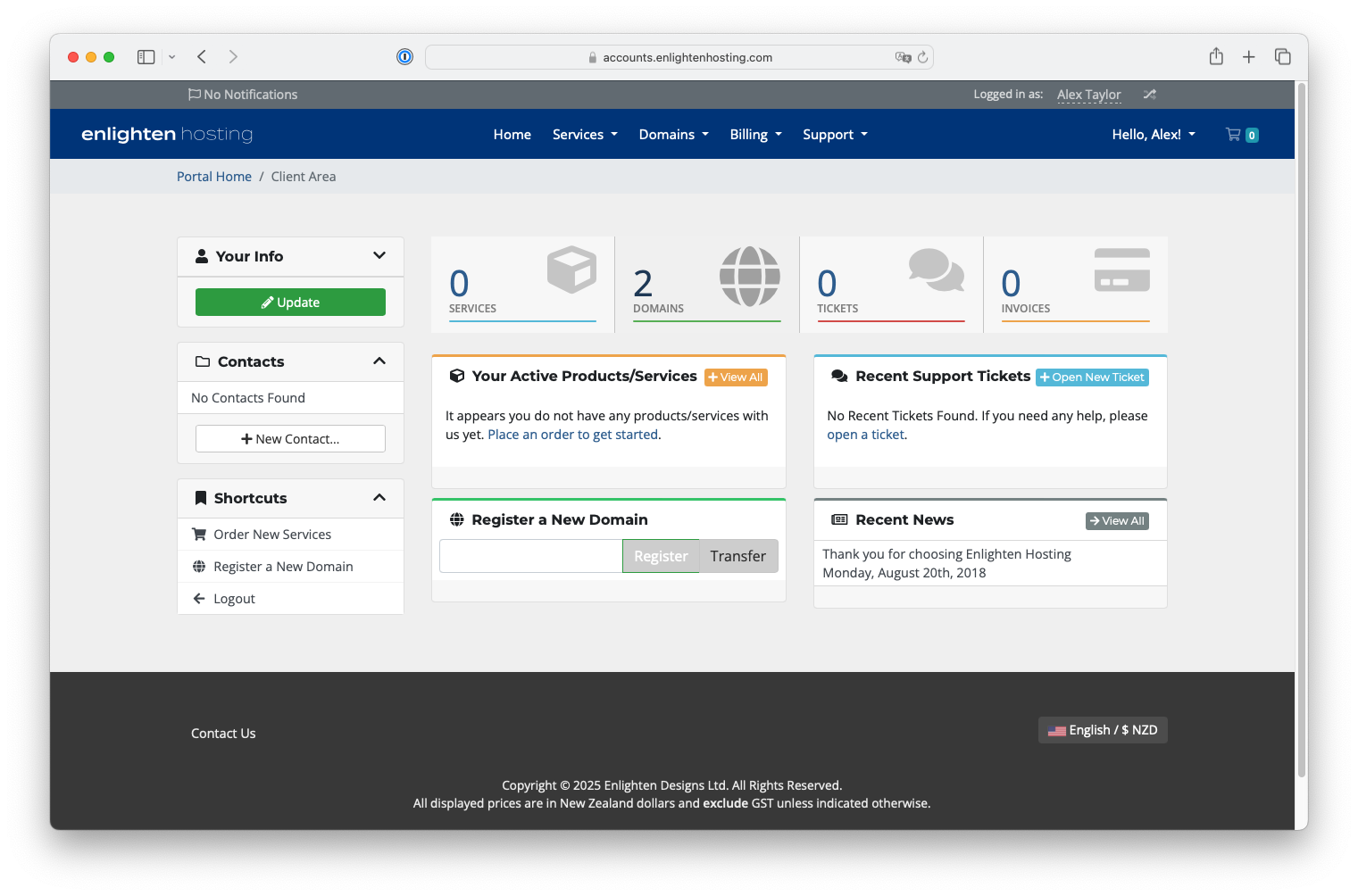The width and height of the screenshot is (1358, 896).
Task: Click the Alex Taylor account name link
Action: 1088,95
